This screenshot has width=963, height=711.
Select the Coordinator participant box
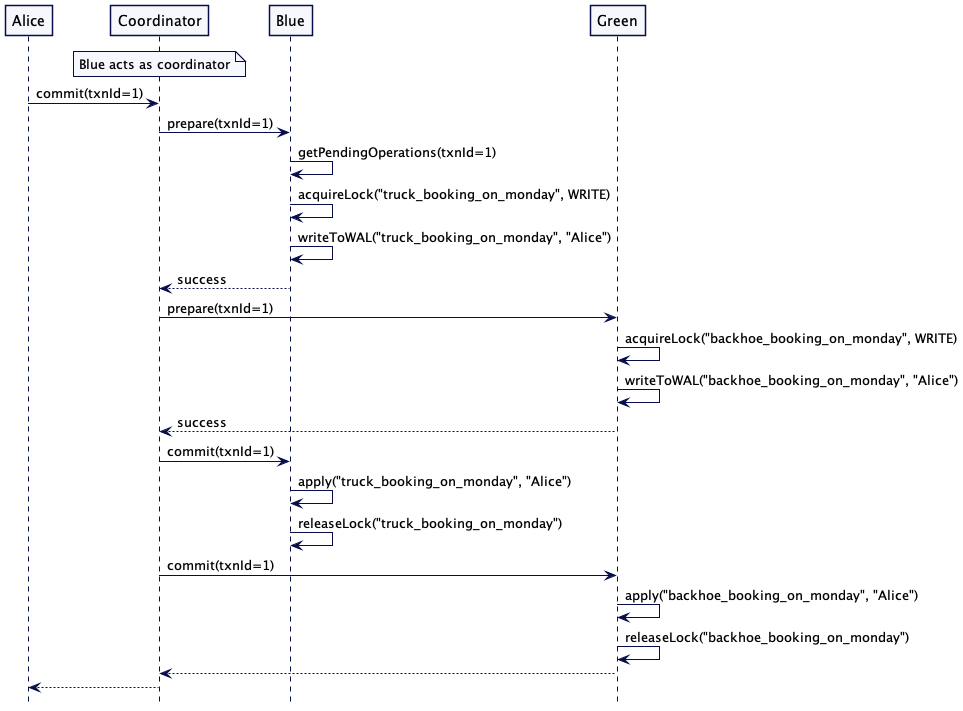(x=159, y=20)
